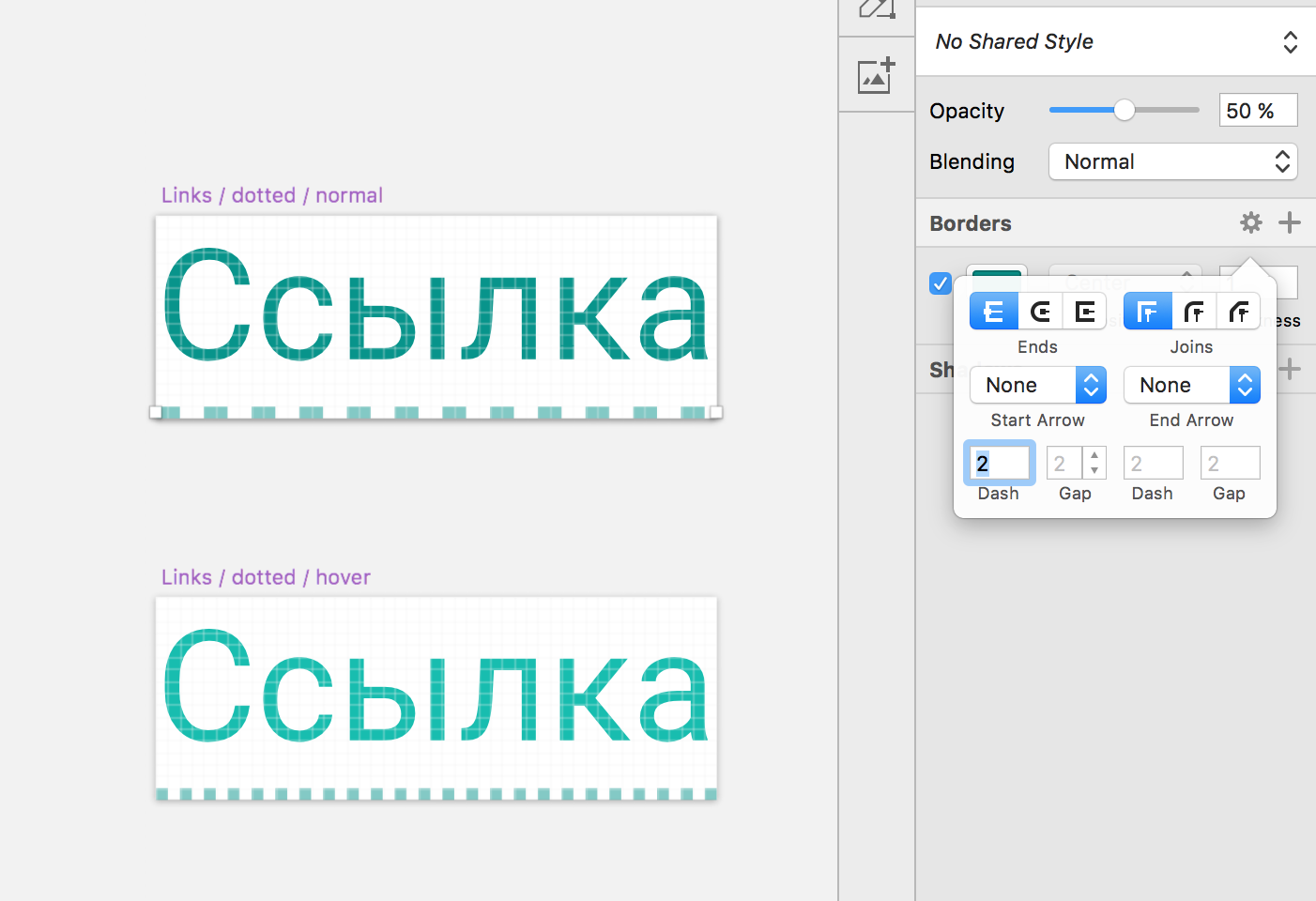
Task: Select the dotted line in the hover artboard
Action: click(x=436, y=794)
